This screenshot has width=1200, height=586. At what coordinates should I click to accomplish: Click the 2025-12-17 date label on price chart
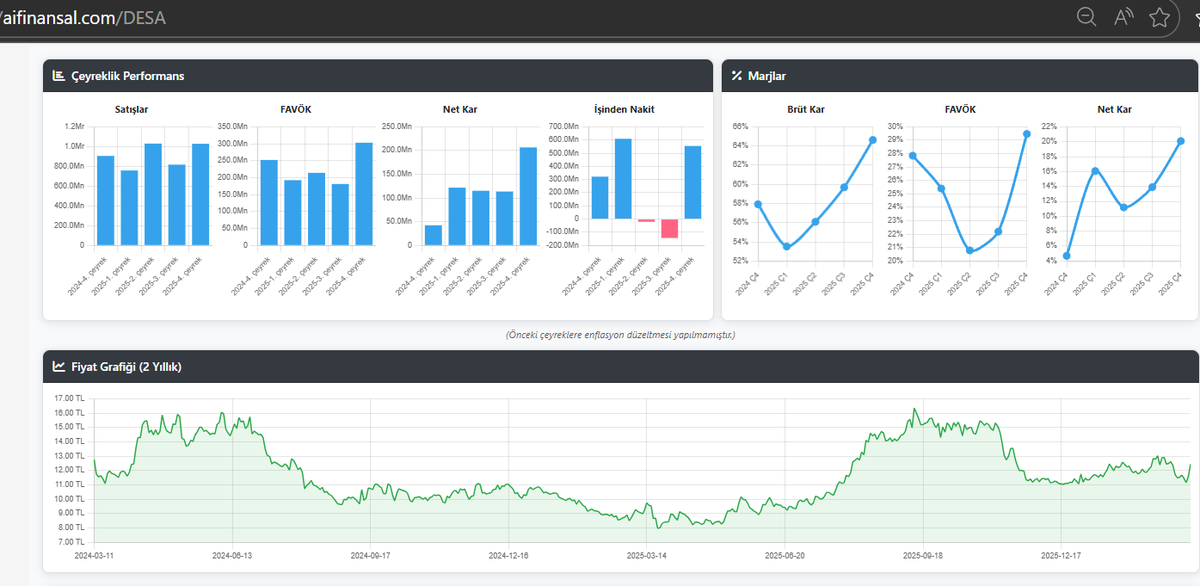[1062, 554]
